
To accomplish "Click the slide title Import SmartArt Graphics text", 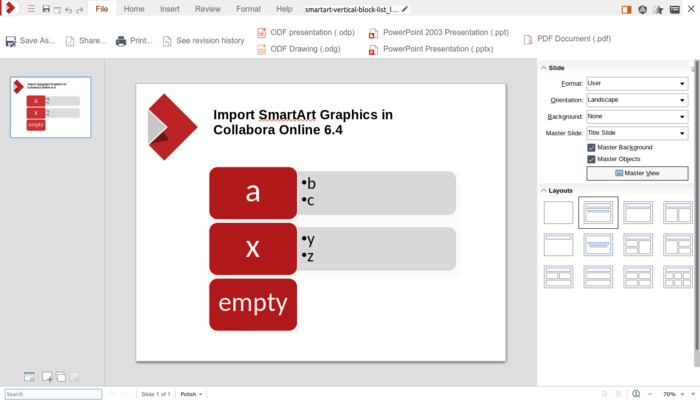I will pyautogui.click(x=303, y=122).
